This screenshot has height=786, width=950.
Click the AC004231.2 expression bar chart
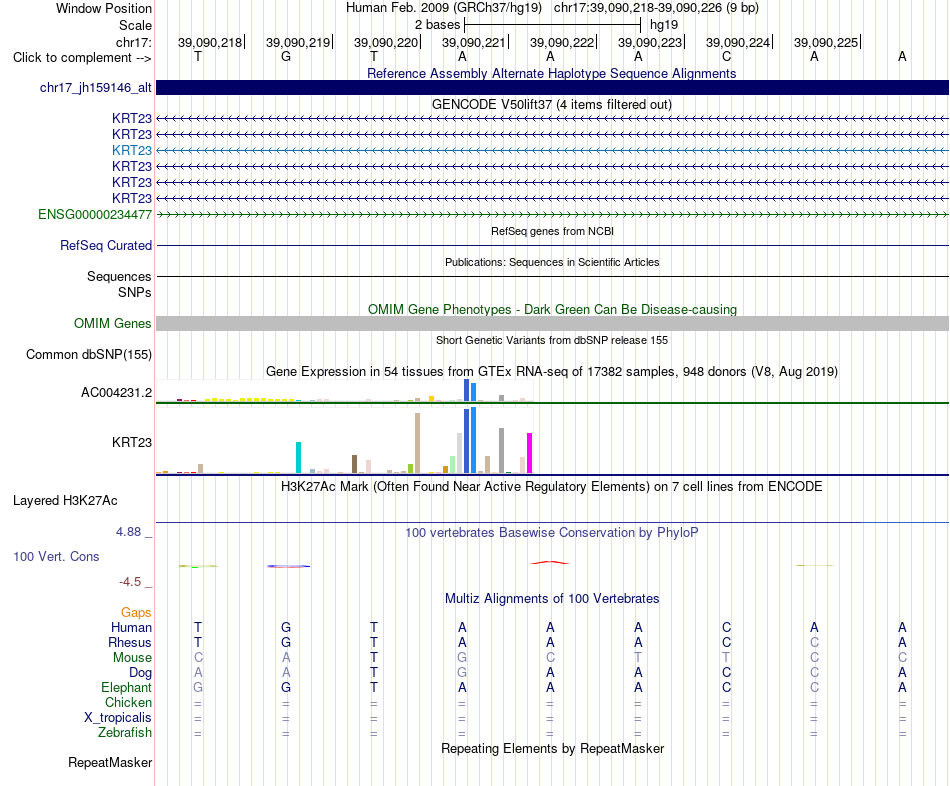(x=344, y=390)
